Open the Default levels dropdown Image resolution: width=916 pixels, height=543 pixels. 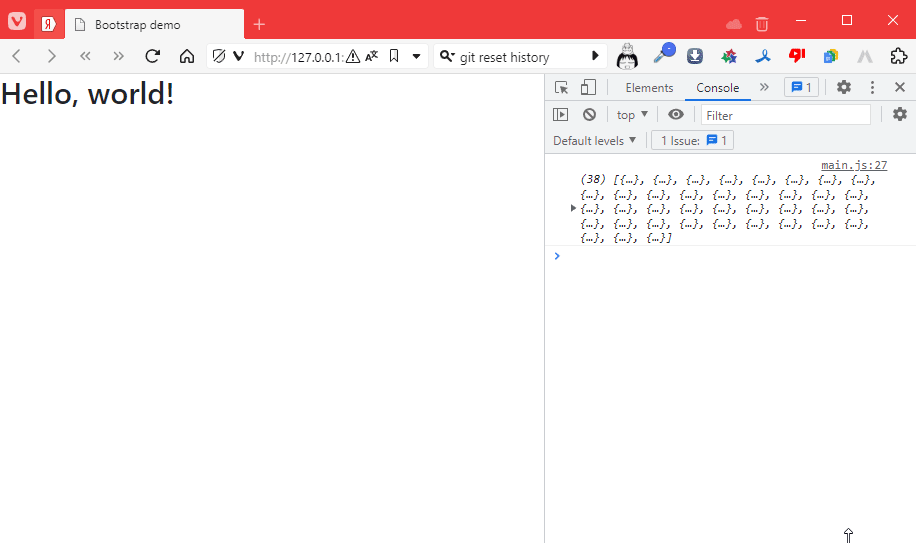594,141
